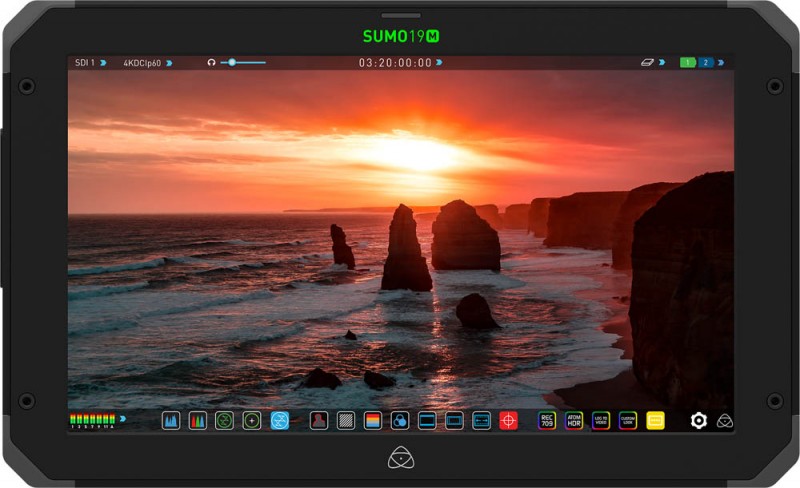800x488 pixels.
Task: Open the luma waveform monitor
Action: coord(171,421)
